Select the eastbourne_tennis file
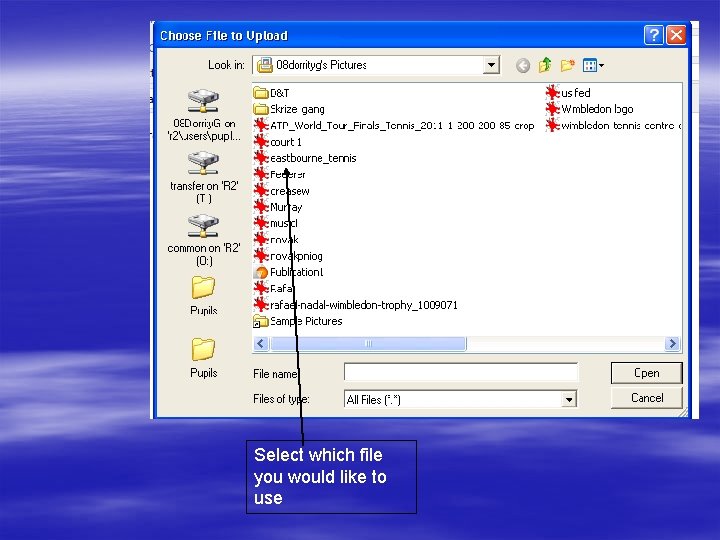This screenshot has width=720, height=540. pyautogui.click(x=305, y=158)
